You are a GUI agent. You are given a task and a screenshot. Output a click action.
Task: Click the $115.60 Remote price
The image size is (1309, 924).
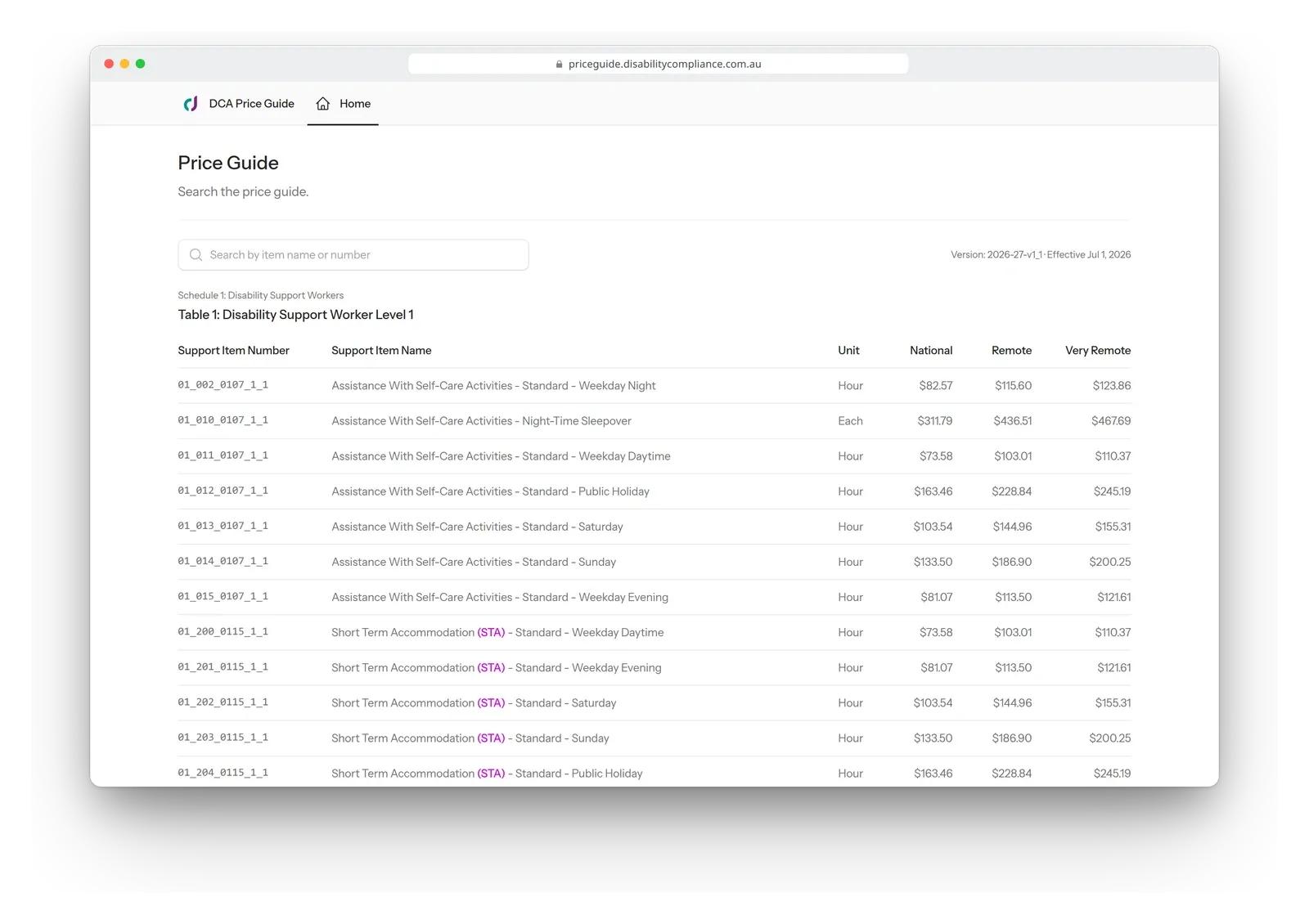coord(1013,386)
